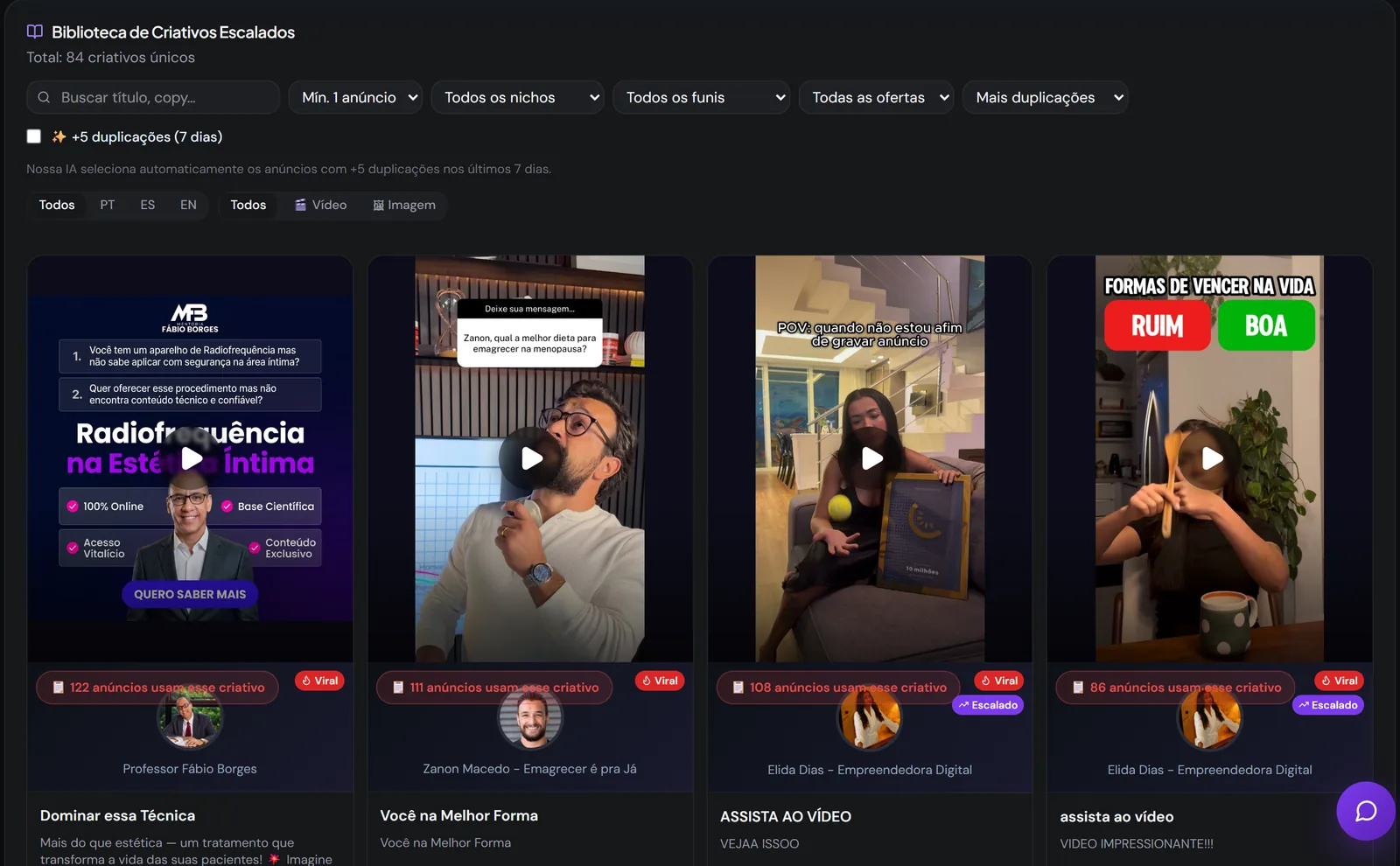Viewport: 1400px width, 866px height.
Task: Click the VIDEO IMPRESSIONANTE!!! copy text
Action: 1137,843
